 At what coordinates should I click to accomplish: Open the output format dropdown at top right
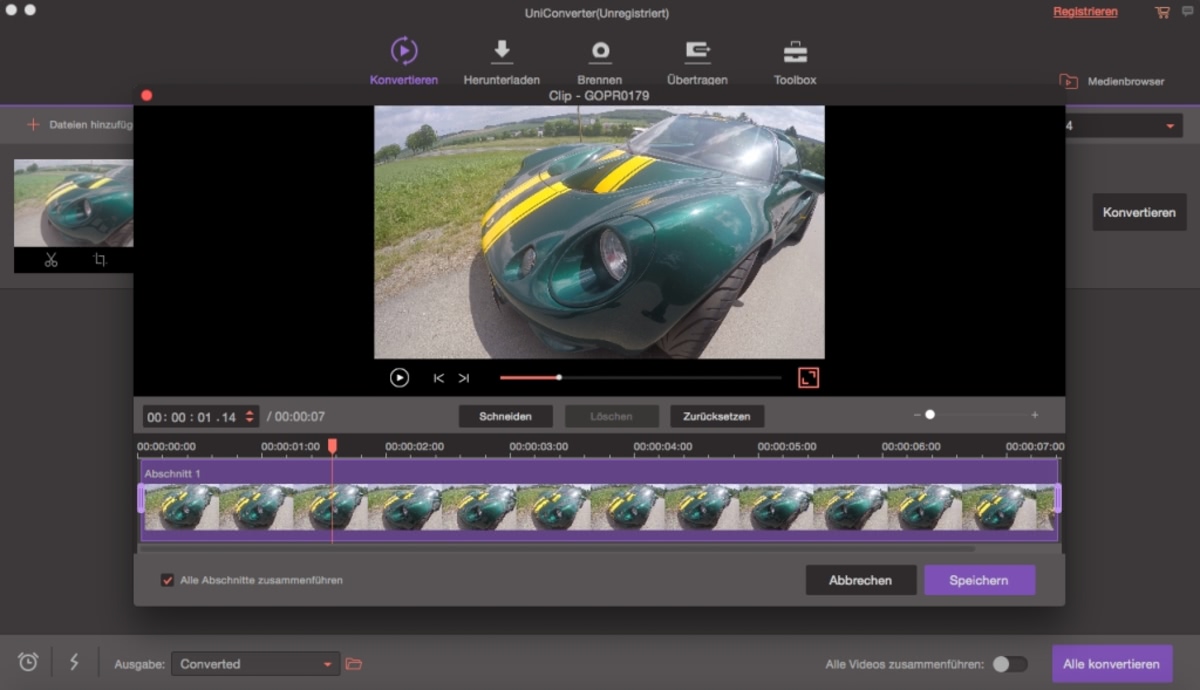tap(1169, 126)
